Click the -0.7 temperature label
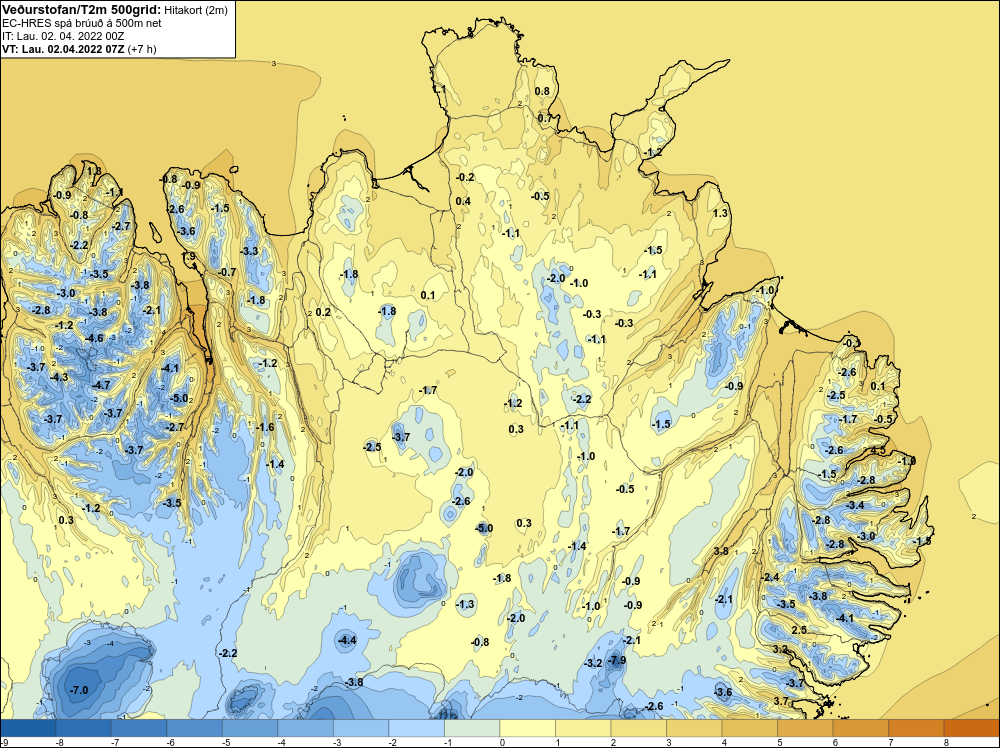 pos(226,272)
